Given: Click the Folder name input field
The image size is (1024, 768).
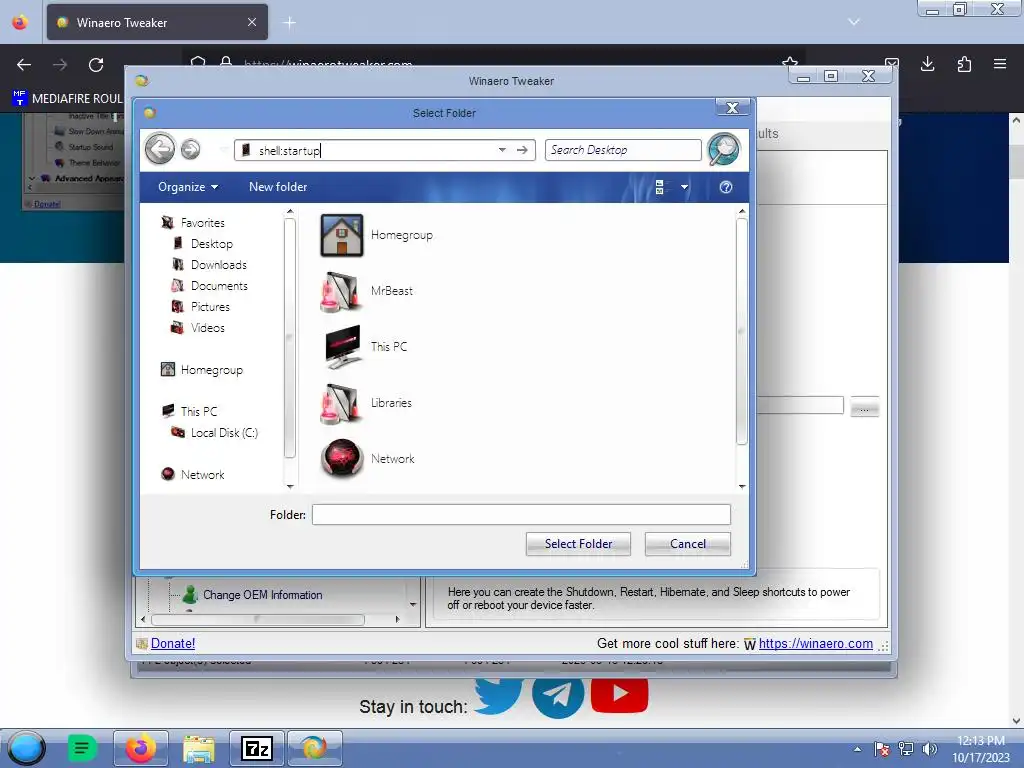Looking at the screenshot, I should point(521,515).
